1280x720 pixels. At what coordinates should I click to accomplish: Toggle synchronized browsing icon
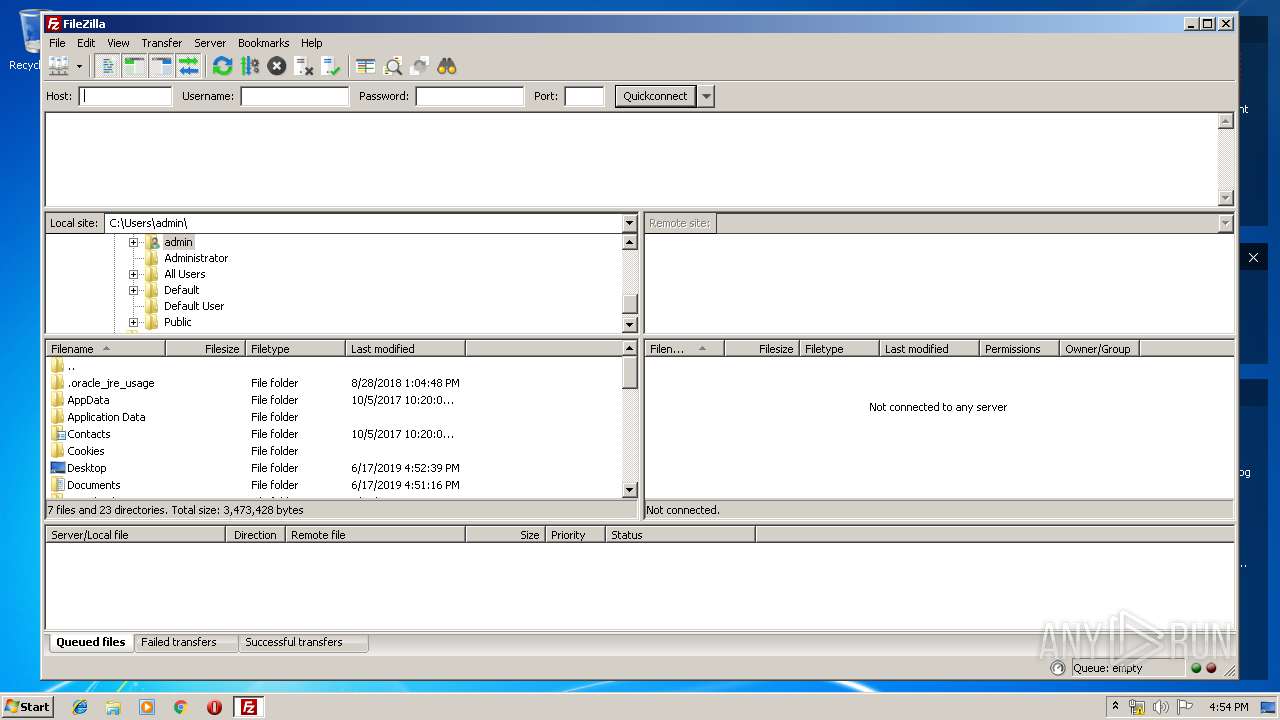[420, 66]
